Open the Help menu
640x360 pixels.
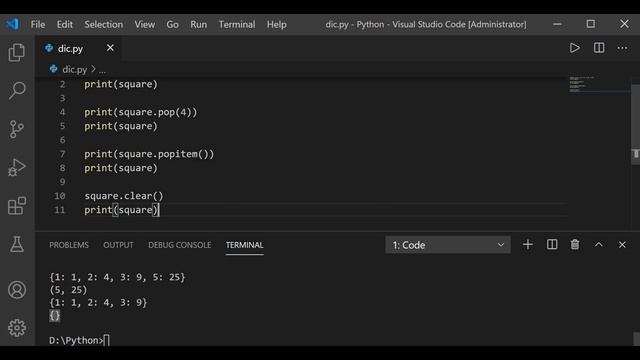(x=277, y=24)
